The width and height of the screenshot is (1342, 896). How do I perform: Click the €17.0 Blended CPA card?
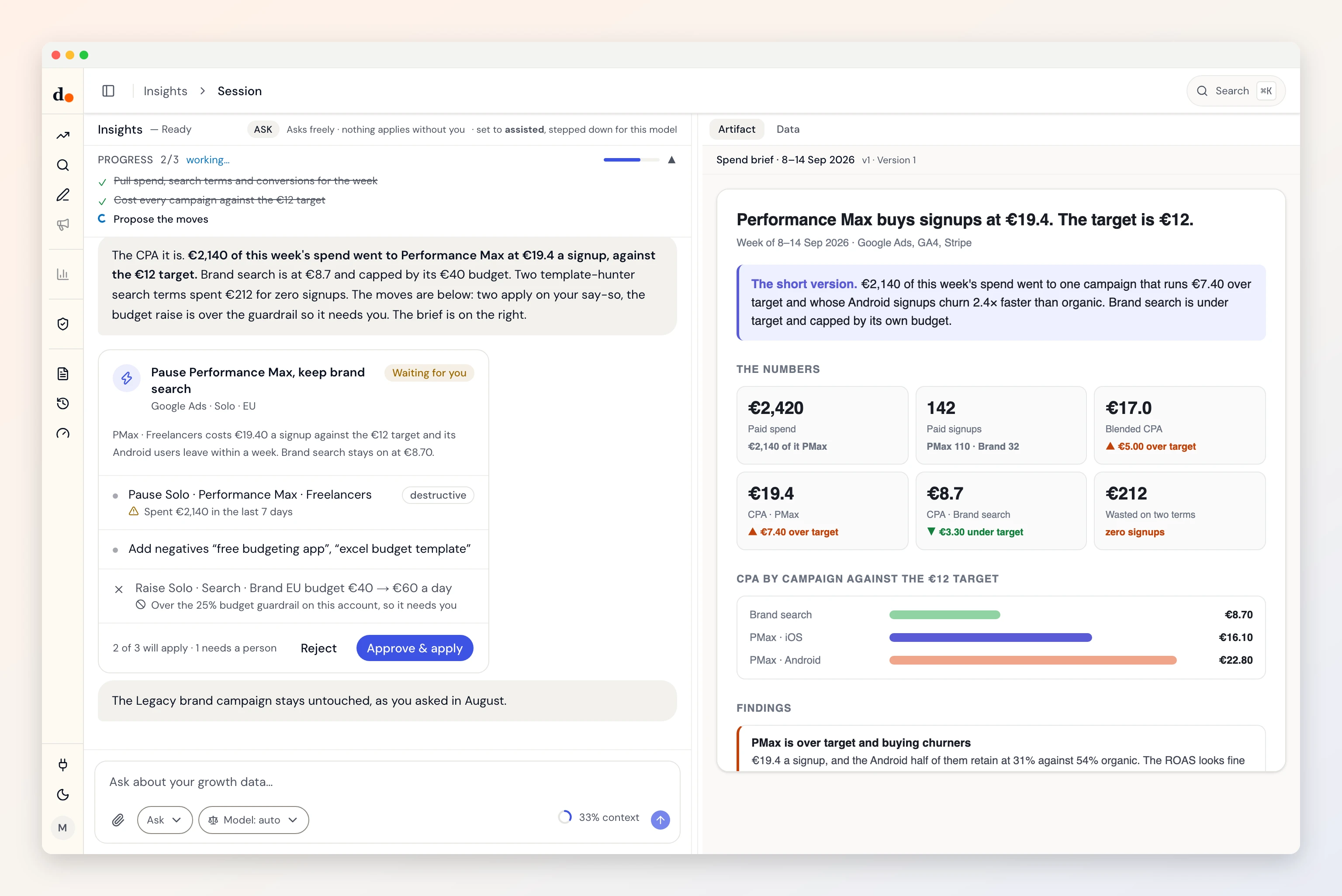[x=1179, y=425]
